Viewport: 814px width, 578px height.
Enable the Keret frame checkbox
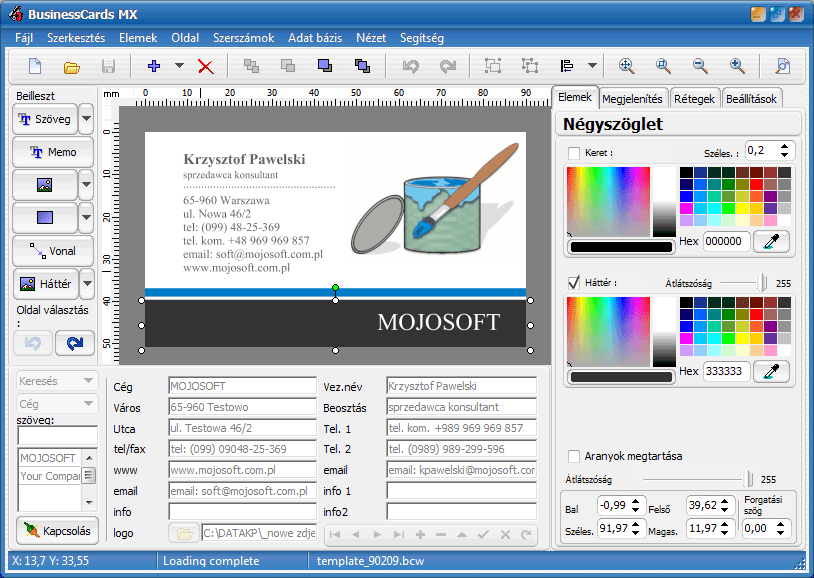574,153
